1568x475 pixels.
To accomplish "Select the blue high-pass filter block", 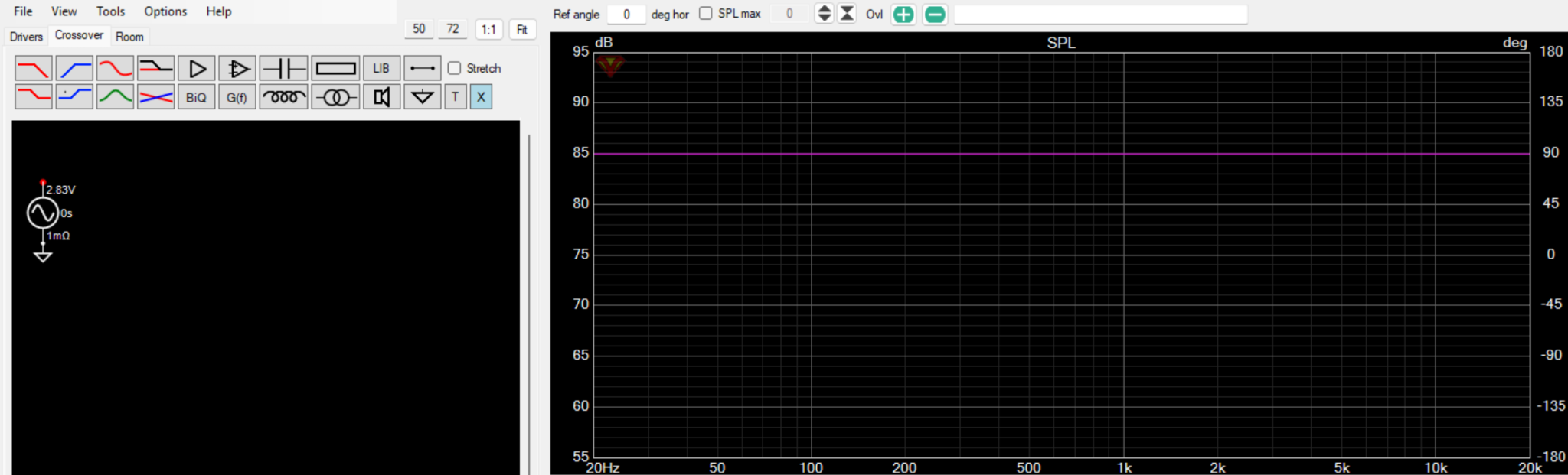I will pos(74,69).
